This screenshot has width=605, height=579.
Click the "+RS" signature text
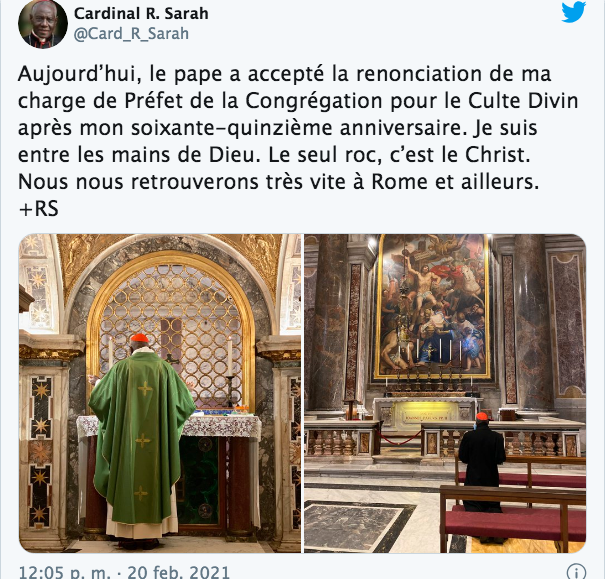point(38,209)
